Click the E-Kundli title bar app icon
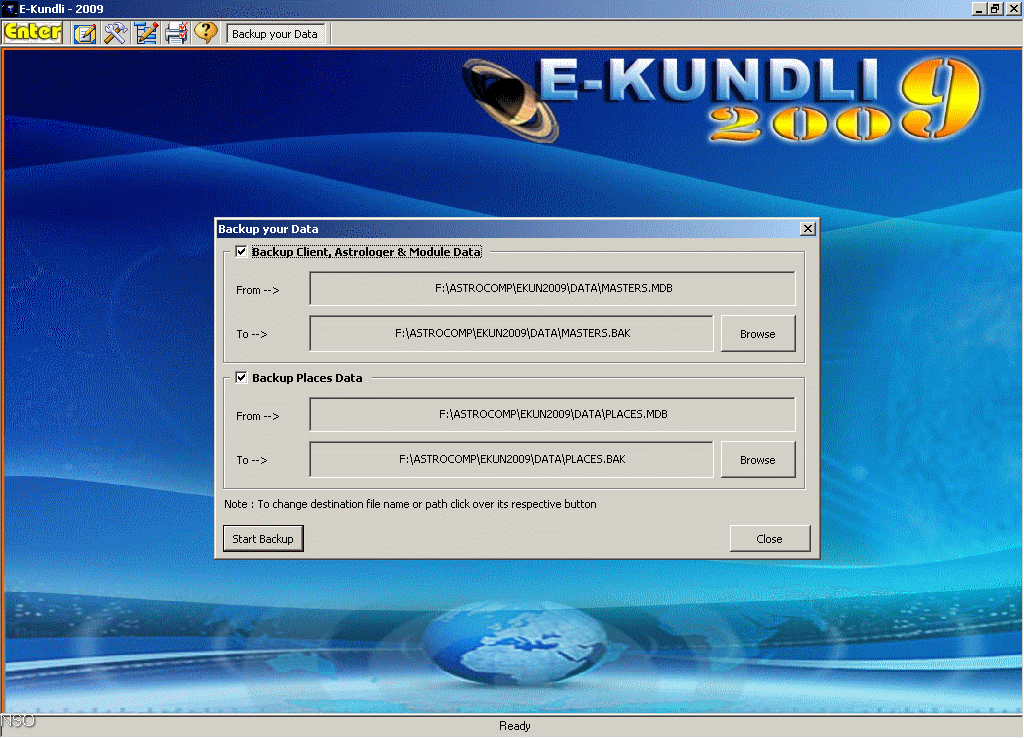This screenshot has height=738, width=1024. click(x=9, y=8)
